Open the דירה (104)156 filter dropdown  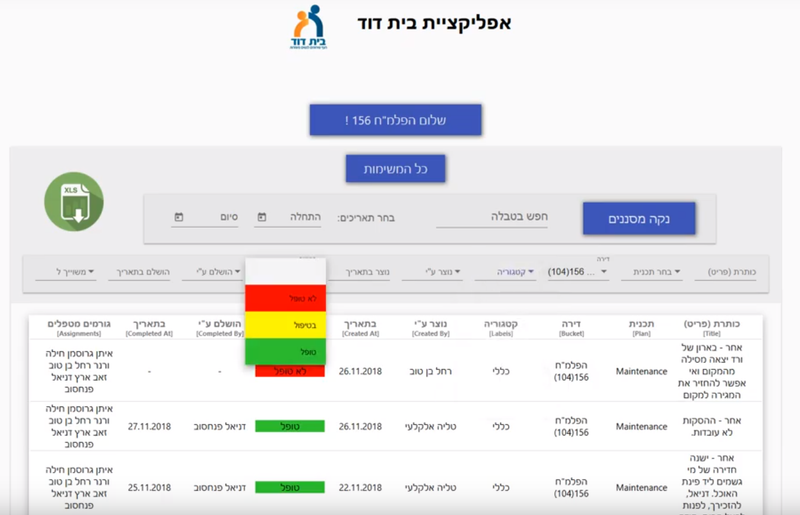coord(578,272)
